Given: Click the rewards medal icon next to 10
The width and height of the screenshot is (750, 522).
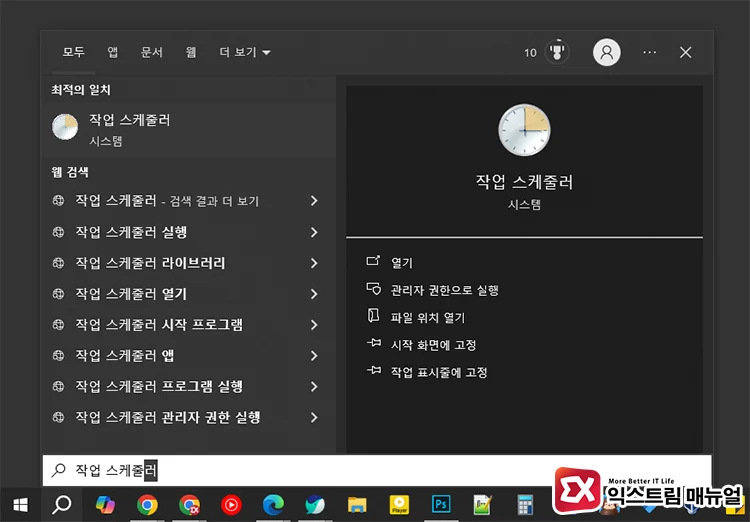Looking at the screenshot, I should click(x=557, y=52).
